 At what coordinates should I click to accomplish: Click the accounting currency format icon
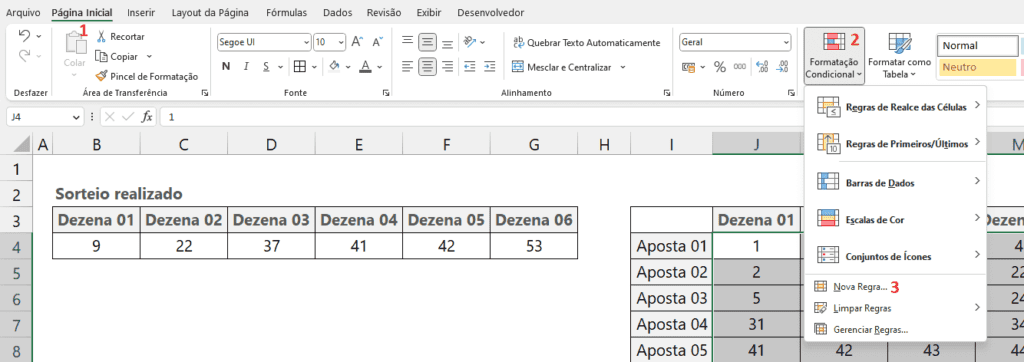[x=688, y=67]
